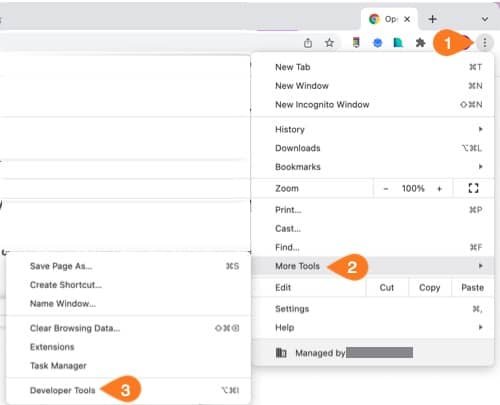The image size is (500, 405).
Task: Close the open Chrome tab
Action: [x=407, y=19]
